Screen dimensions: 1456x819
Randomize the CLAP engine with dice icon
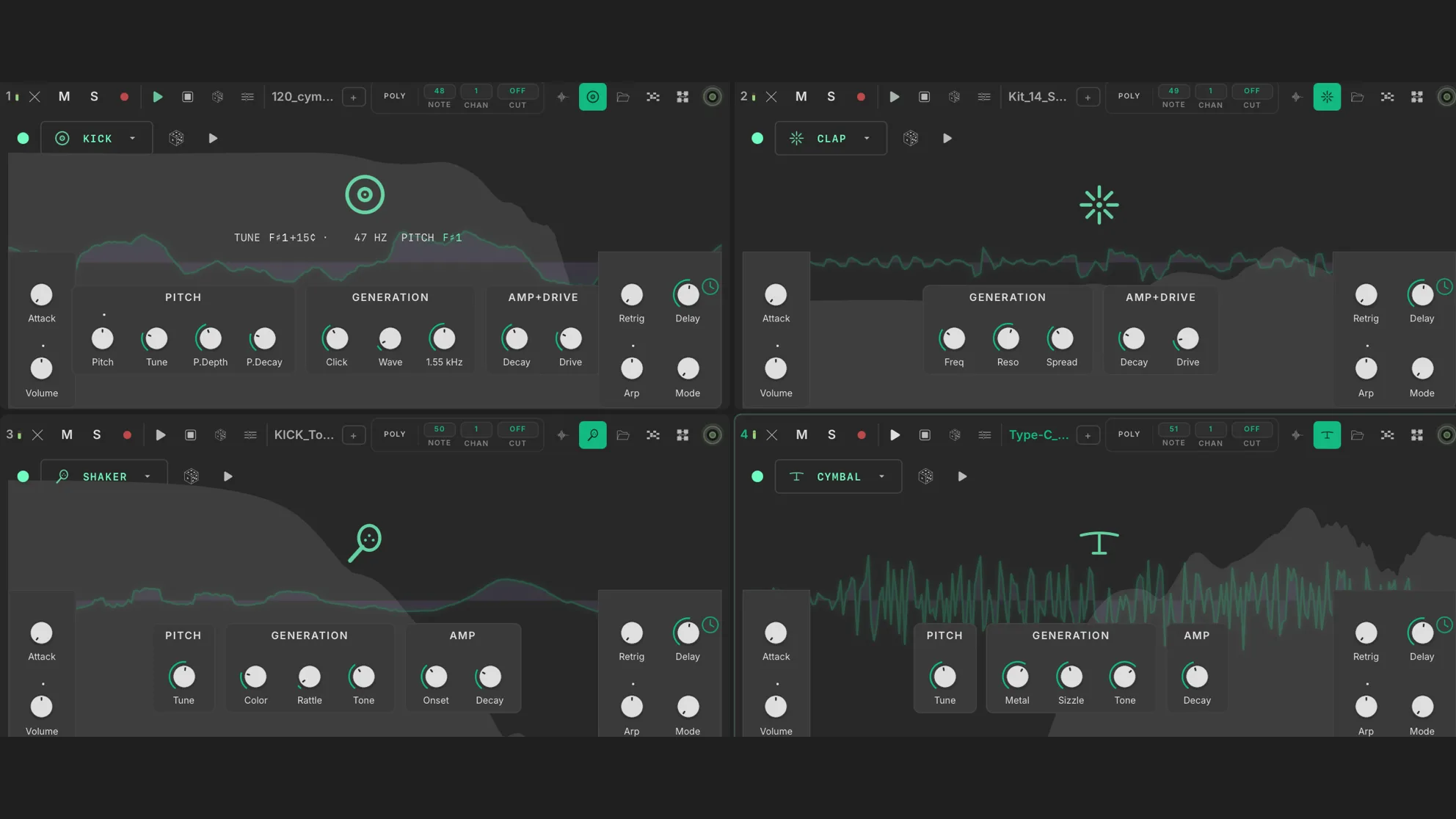(911, 138)
